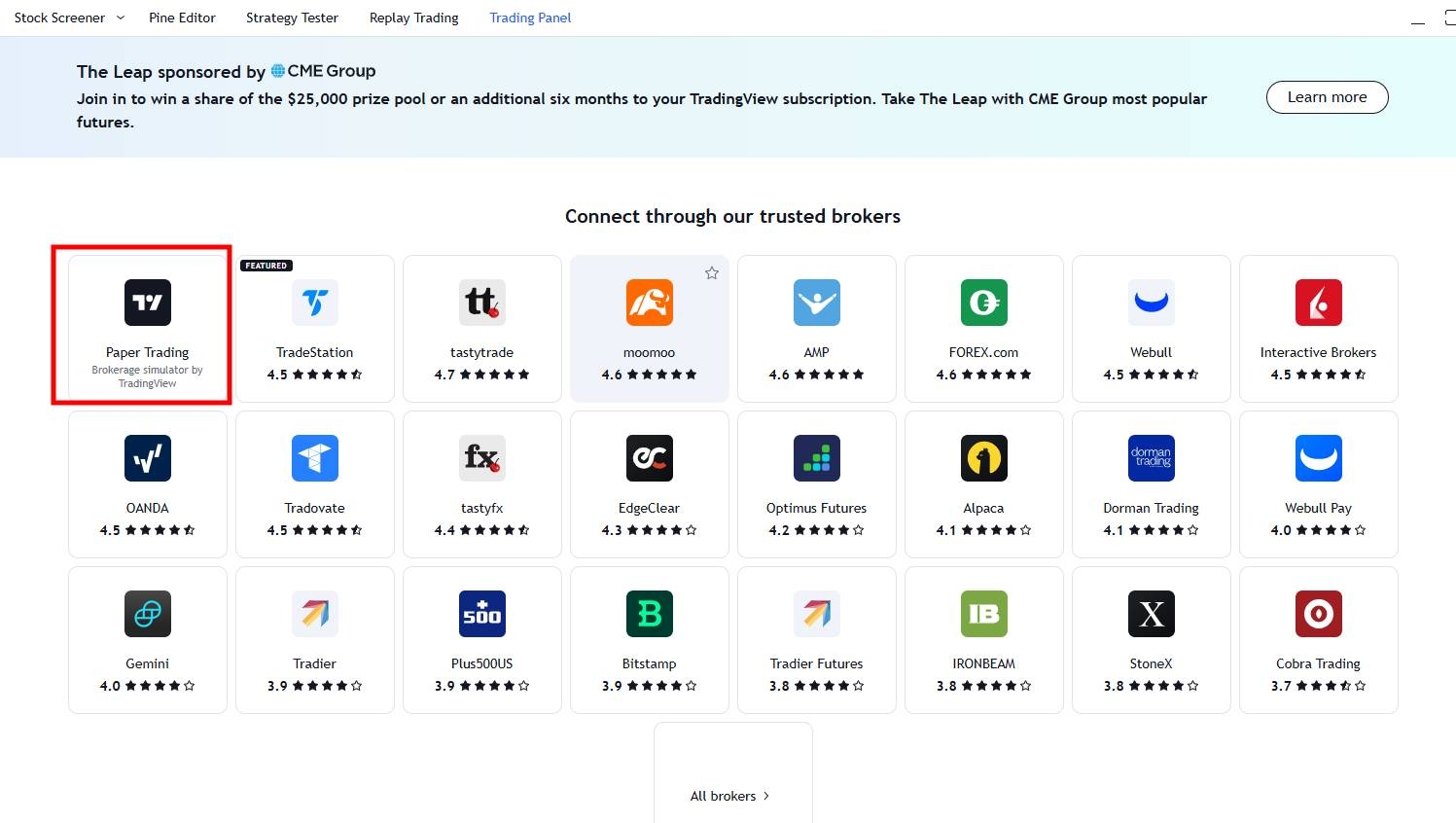Click the FEATURED badge on TradeStation

pos(266,266)
